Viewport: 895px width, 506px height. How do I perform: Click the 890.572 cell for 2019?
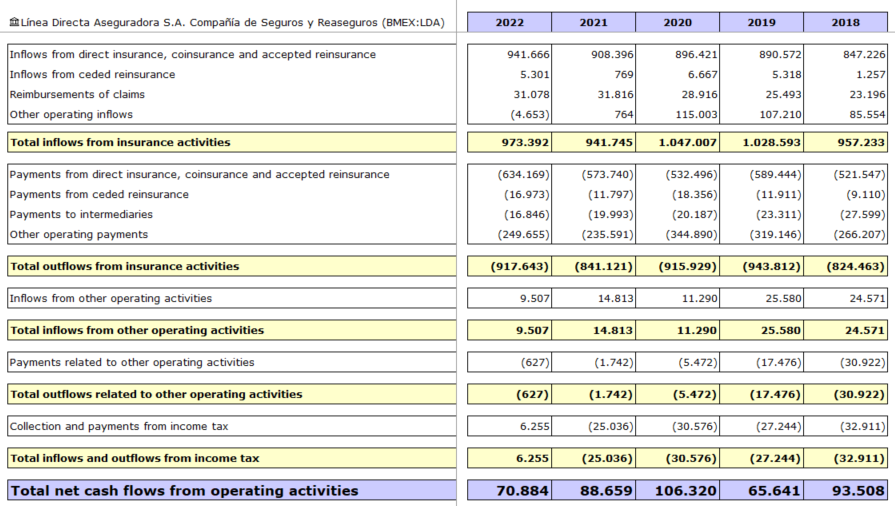[780, 54]
